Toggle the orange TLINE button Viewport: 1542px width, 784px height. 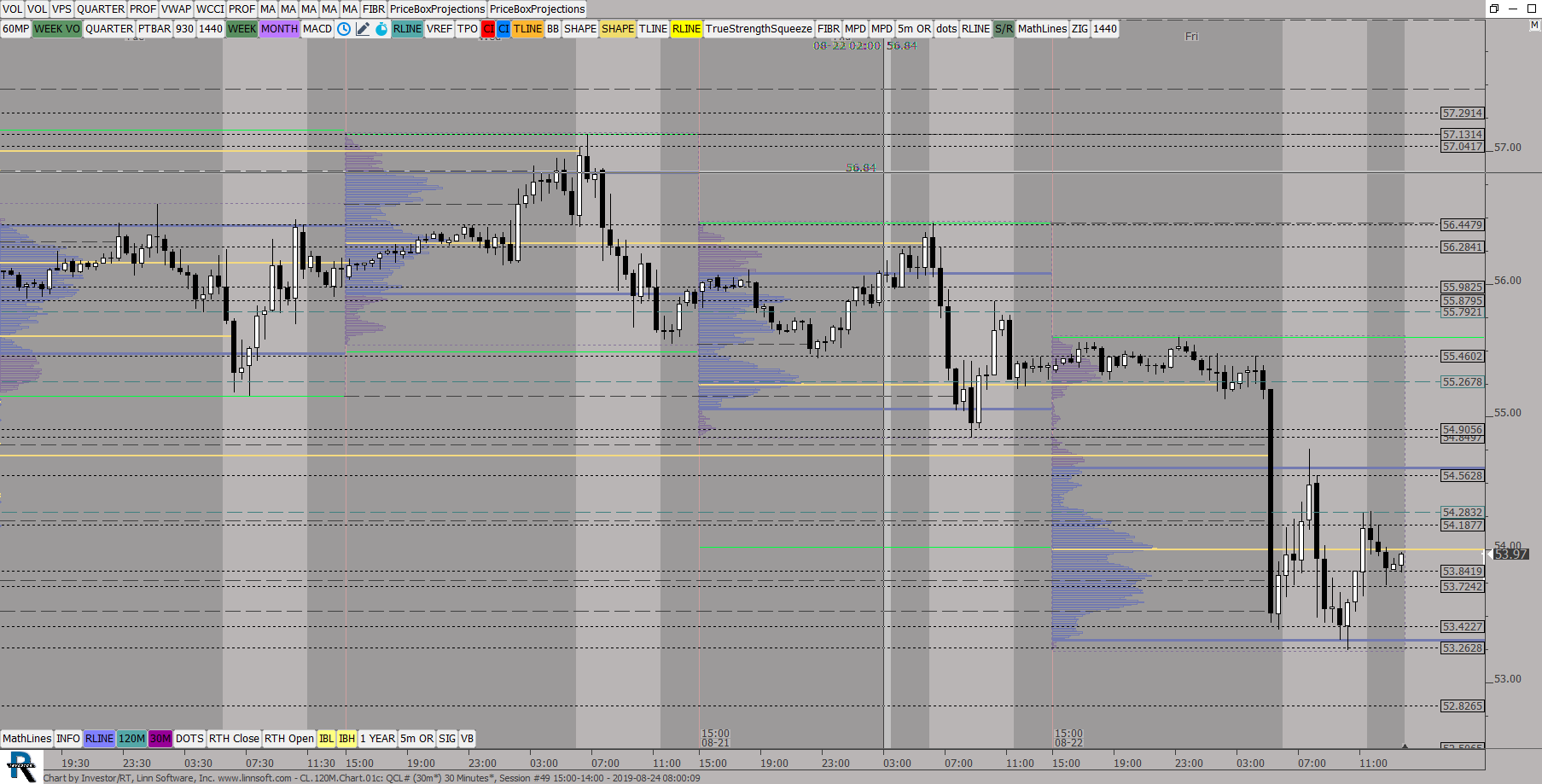(x=527, y=29)
